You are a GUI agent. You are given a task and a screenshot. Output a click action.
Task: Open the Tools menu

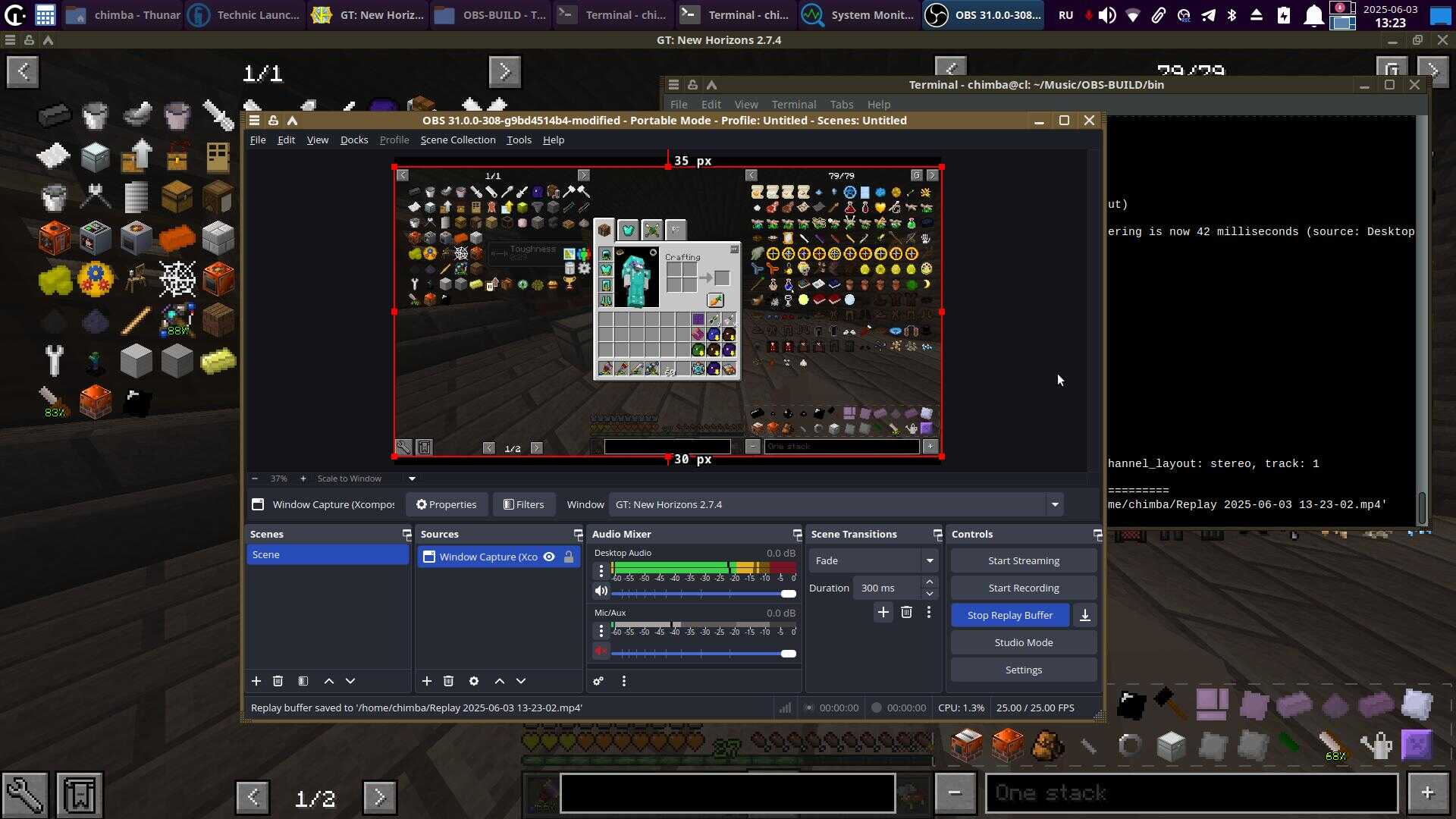[x=519, y=140]
